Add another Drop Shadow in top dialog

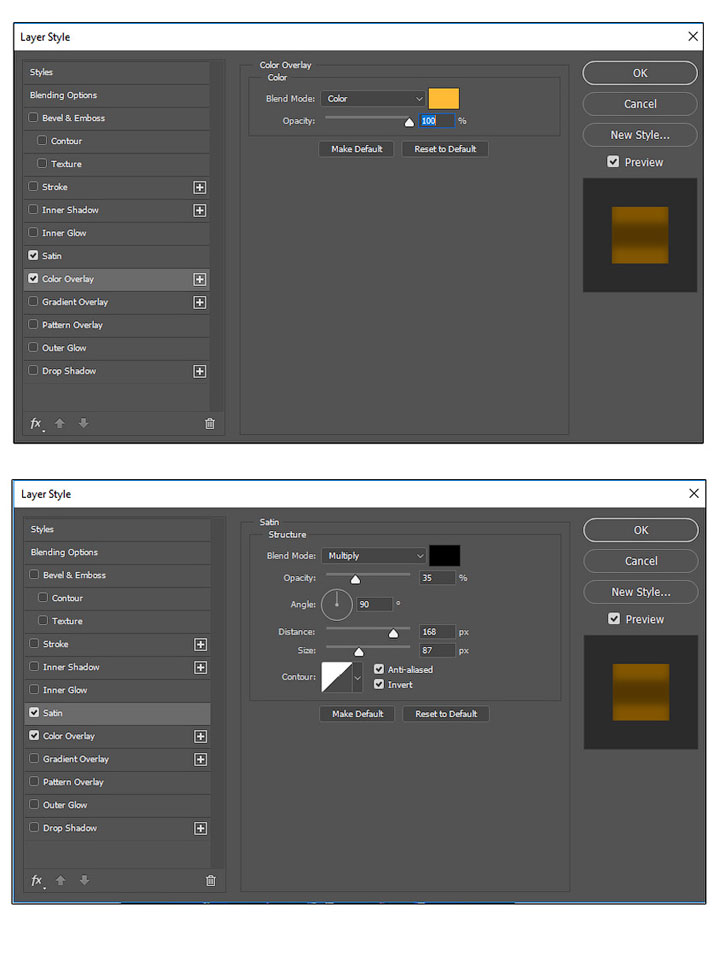click(x=200, y=371)
